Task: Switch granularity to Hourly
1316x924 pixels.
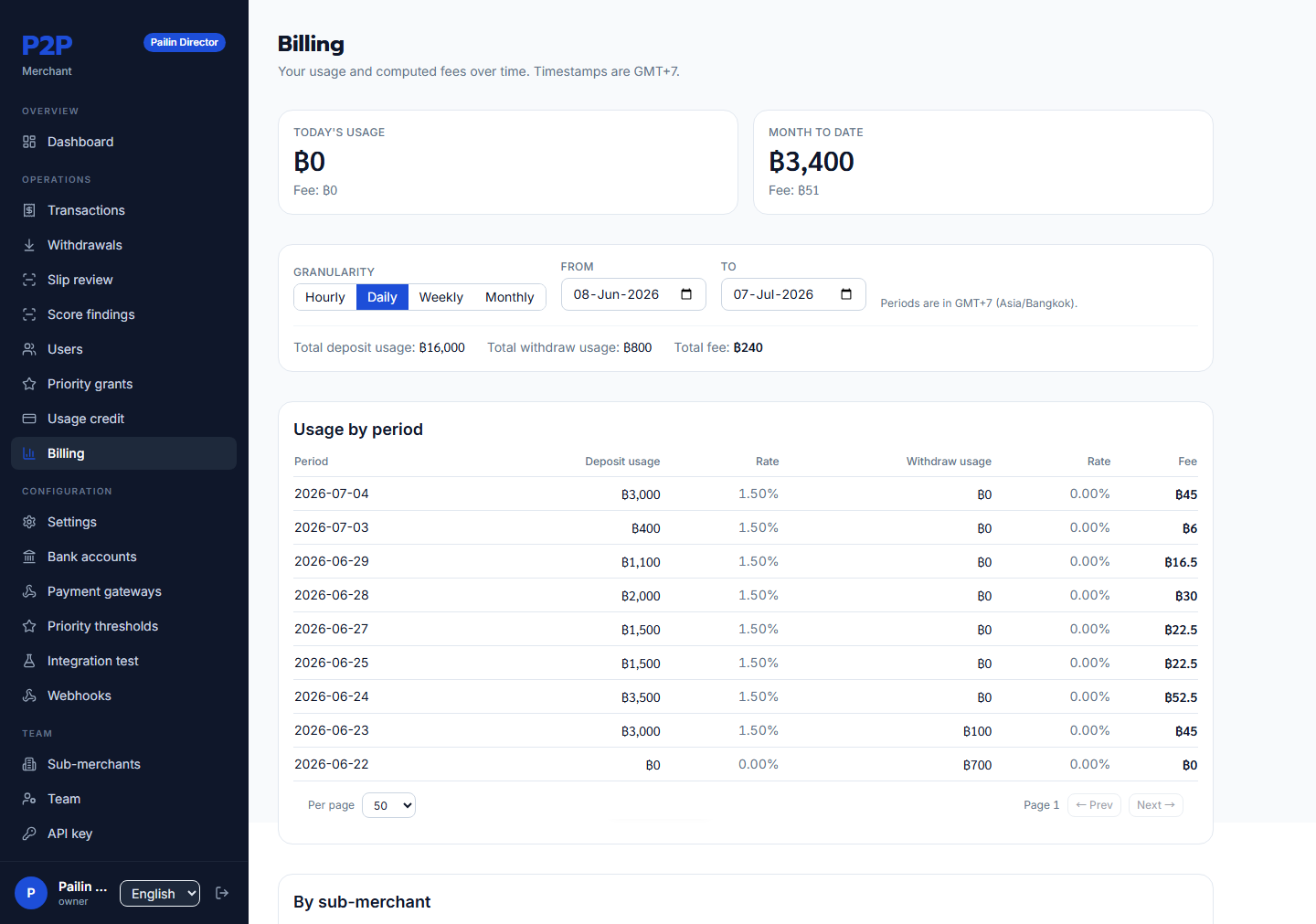Action: pos(325,297)
